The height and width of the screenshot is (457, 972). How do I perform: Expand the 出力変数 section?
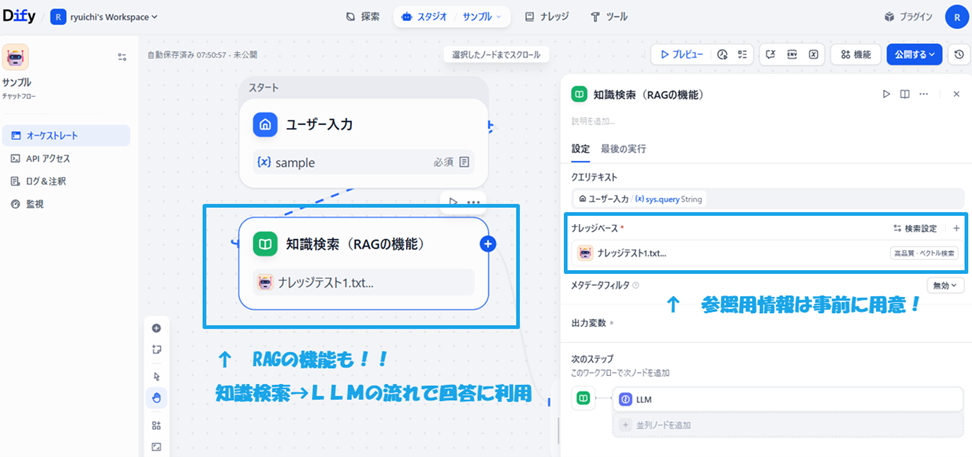[x=593, y=322]
